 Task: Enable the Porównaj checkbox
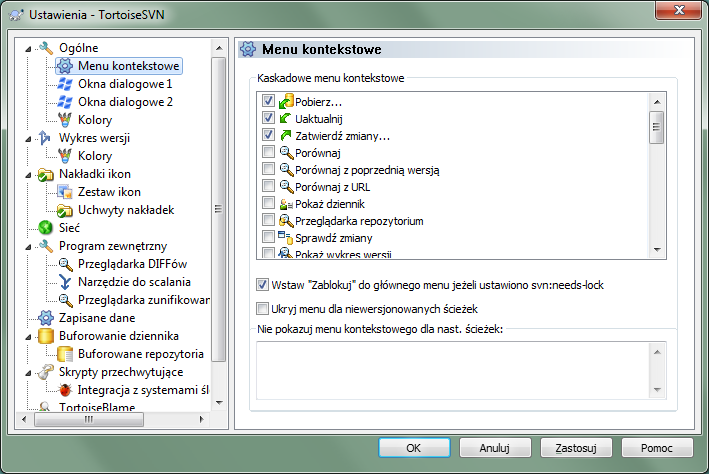[268, 152]
